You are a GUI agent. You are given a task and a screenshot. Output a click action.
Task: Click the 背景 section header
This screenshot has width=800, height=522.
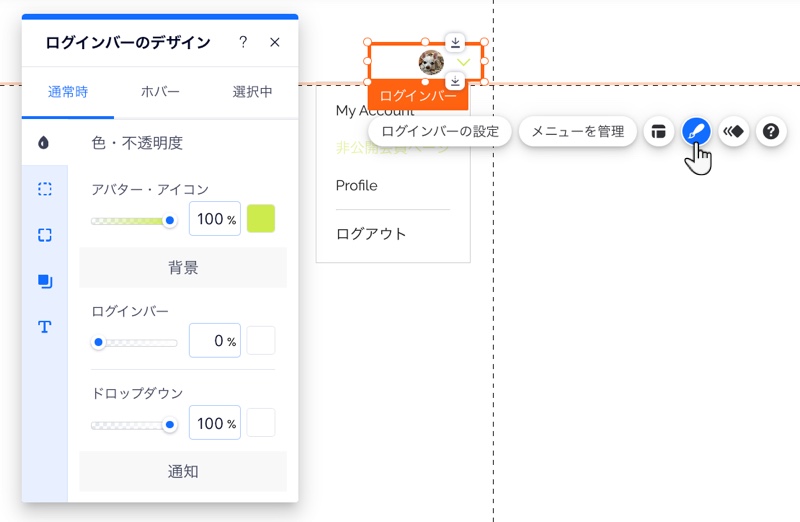click(183, 267)
